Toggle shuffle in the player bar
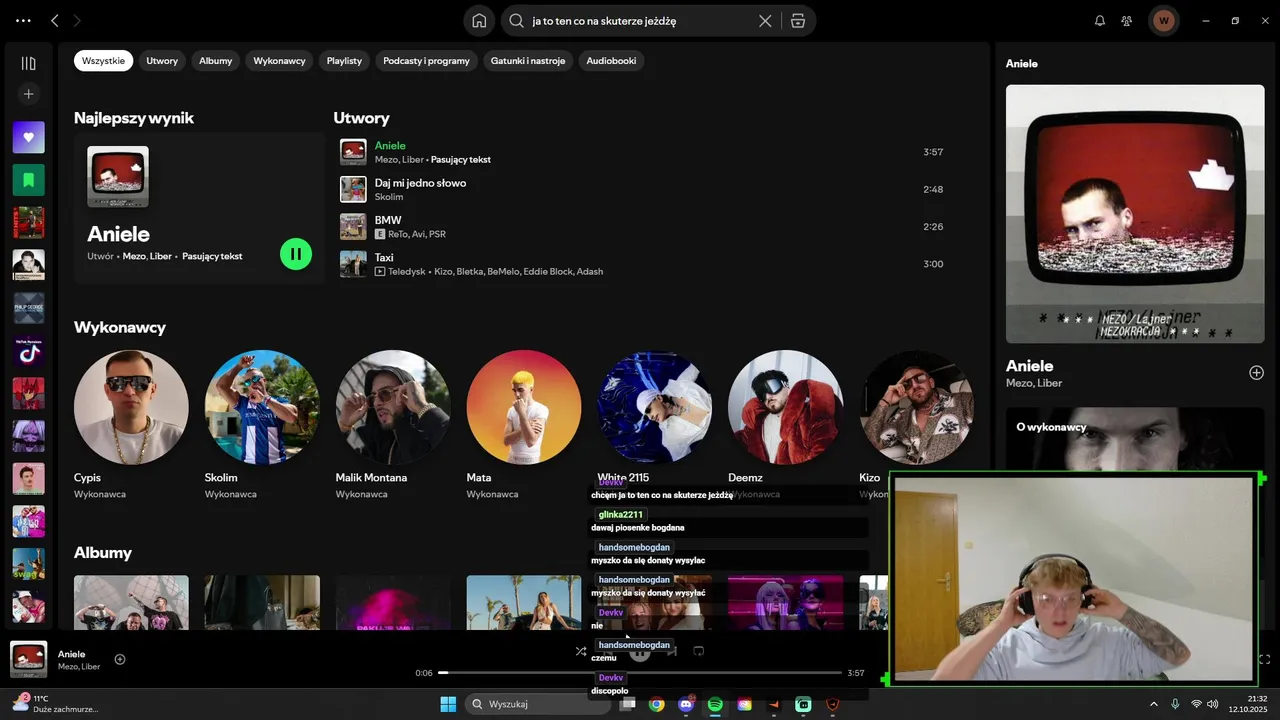1280x720 pixels. pyautogui.click(x=581, y=651)
